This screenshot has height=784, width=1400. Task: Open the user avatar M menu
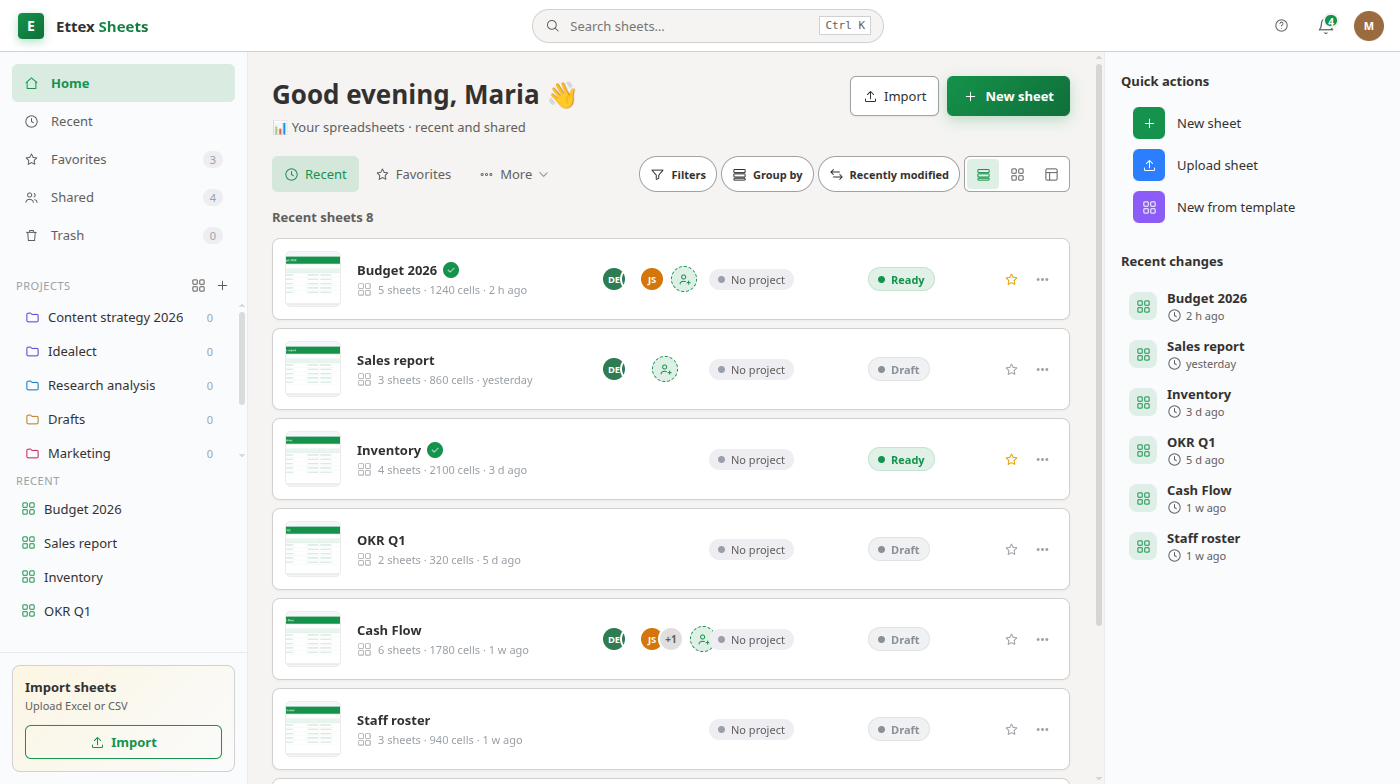(1369, 26)
